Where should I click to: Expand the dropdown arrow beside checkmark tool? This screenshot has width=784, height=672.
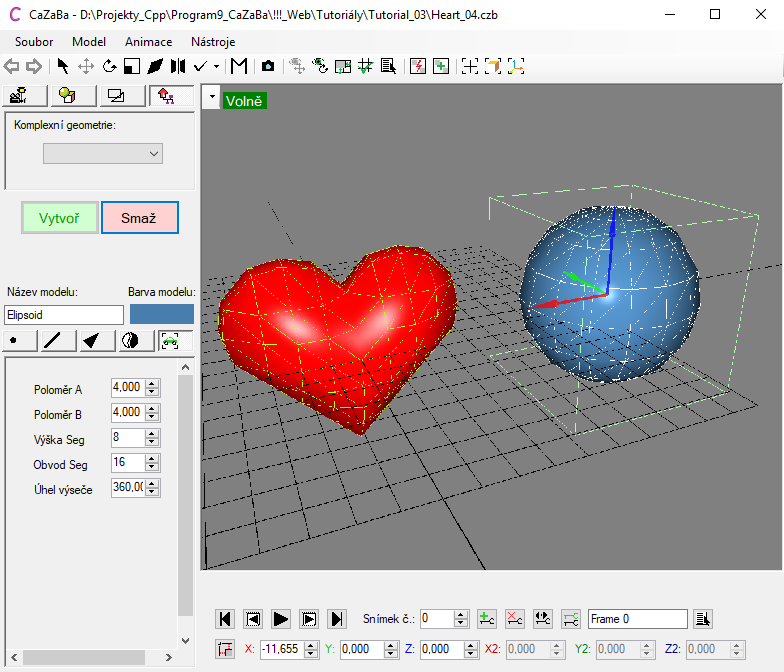click(217, 66)
